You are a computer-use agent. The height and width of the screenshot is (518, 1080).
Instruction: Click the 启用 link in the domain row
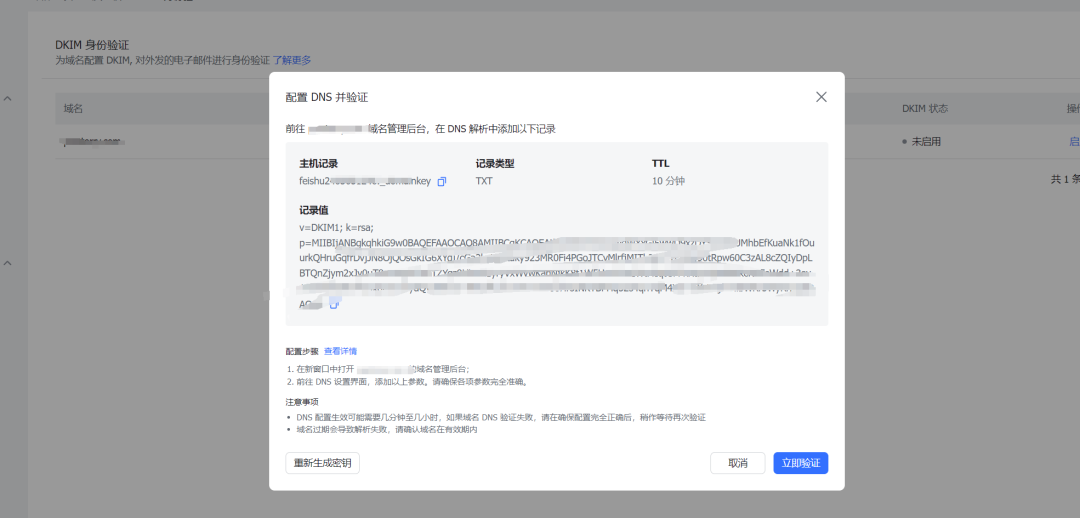pyautogui.click(x=1074, y=142)
